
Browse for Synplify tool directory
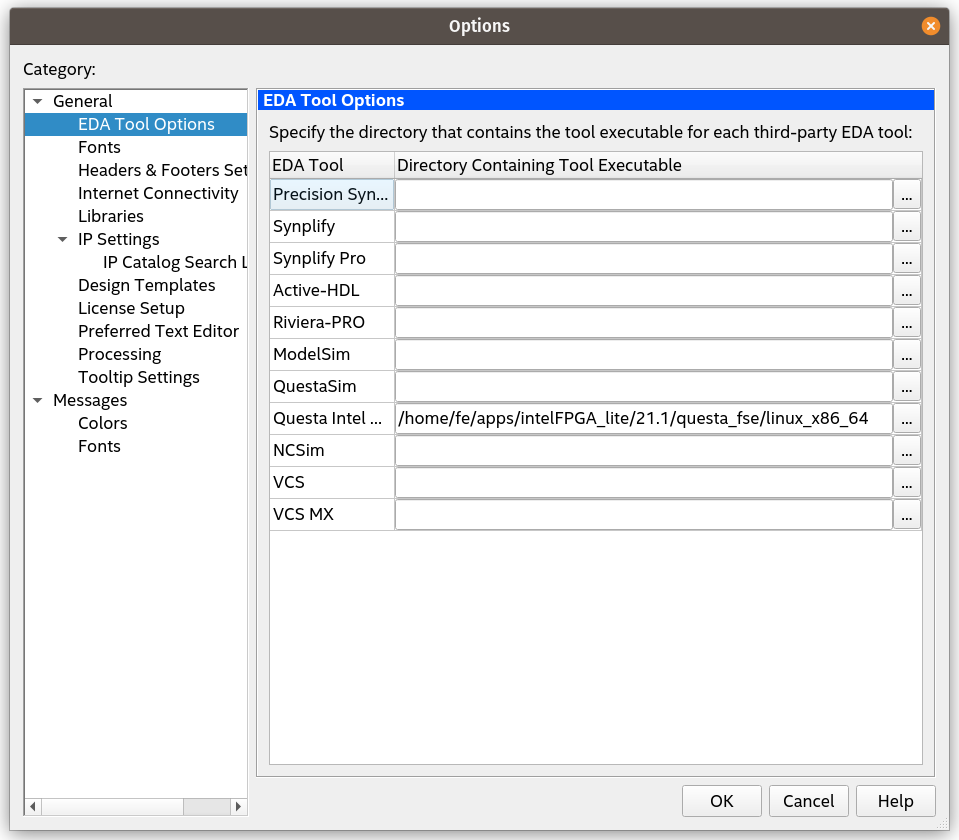(x=906, y=226)
